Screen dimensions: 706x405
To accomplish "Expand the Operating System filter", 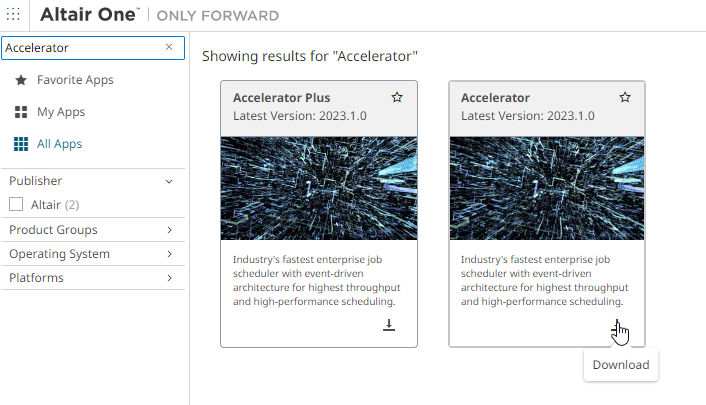I will click(169, 254).
